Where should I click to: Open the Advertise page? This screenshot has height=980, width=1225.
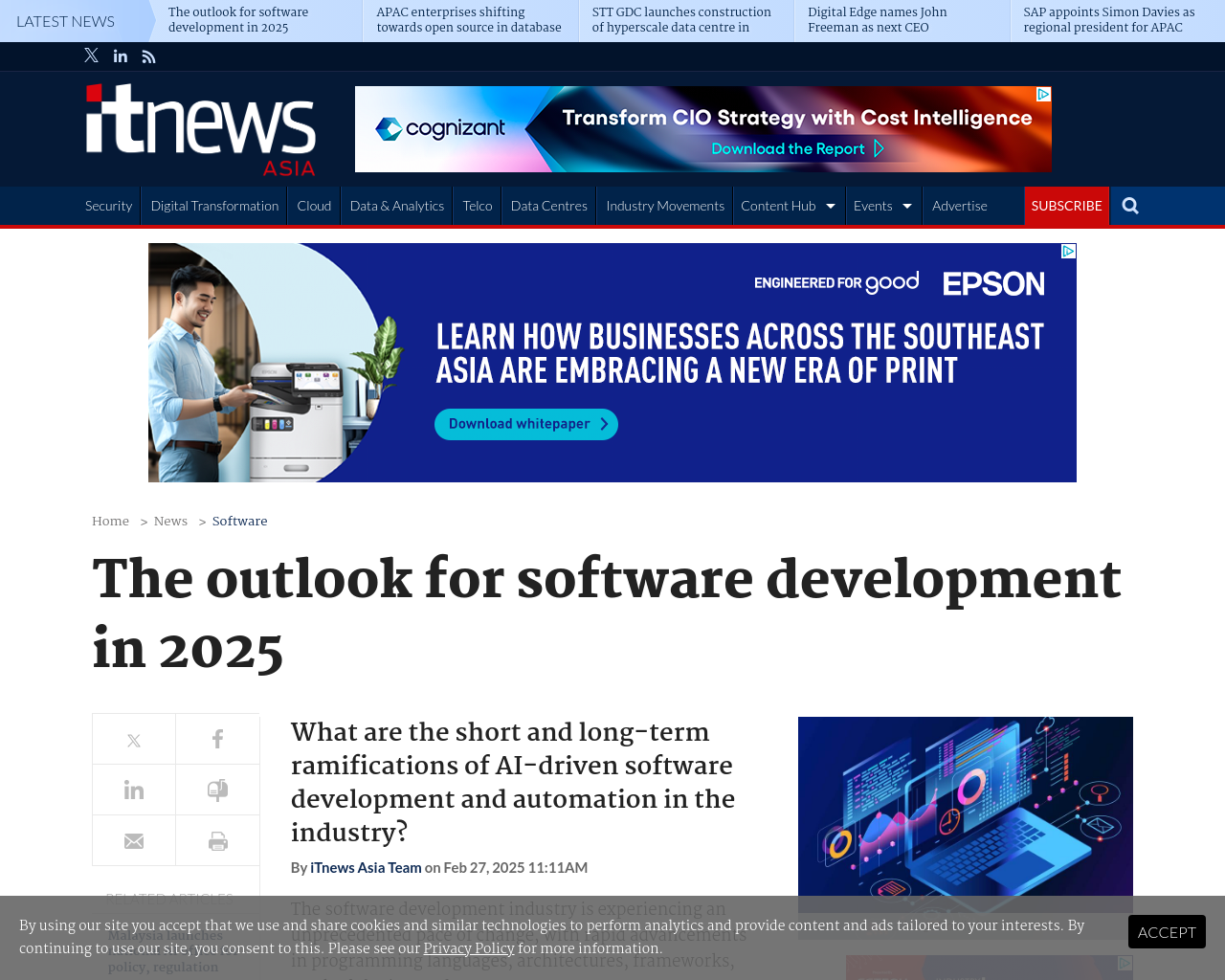pos(960,206)
